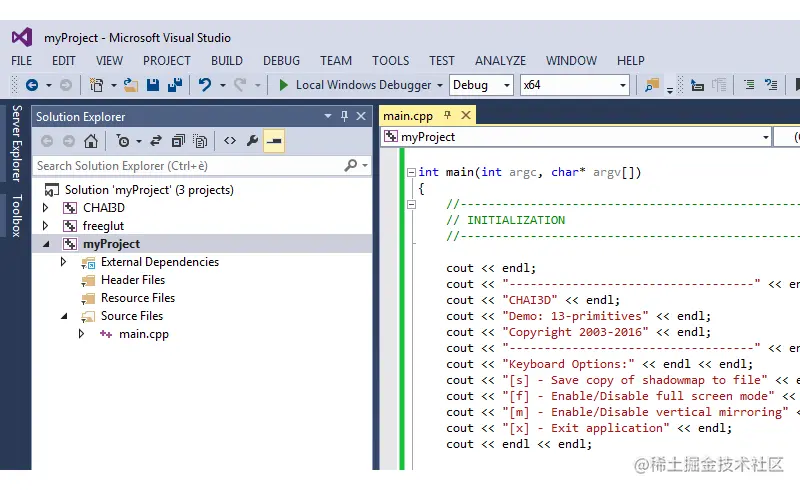The width and height of the screenshot is (800, 490).
Task: Click the Pending Changes Filter clock icon
Action: pyautogui.click(x=123, y=141)
